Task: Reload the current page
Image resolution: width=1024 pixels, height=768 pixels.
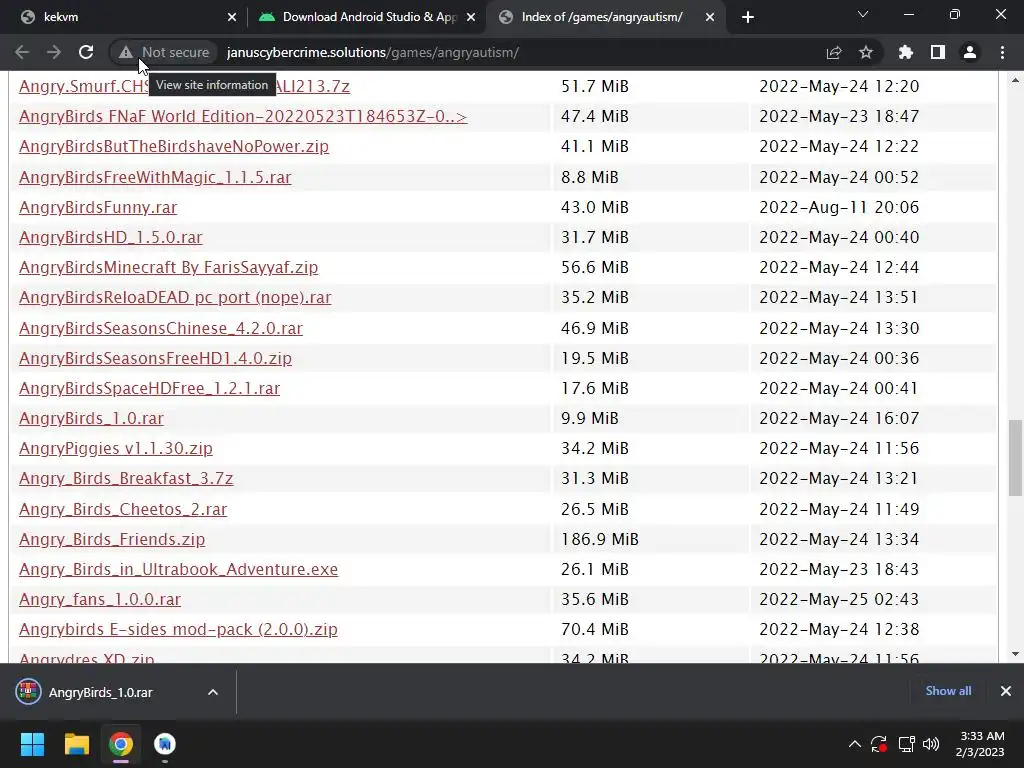Action: pos(86,52)
